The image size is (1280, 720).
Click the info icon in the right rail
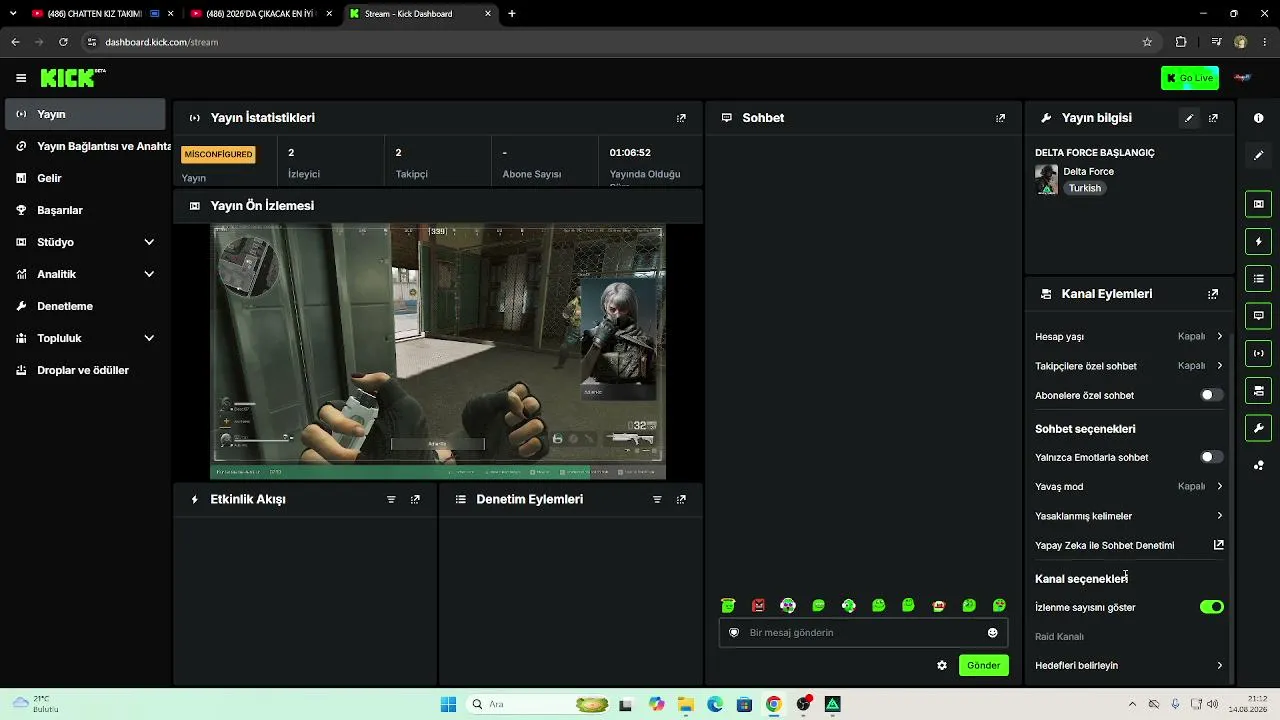click(x=1258, y=118)
